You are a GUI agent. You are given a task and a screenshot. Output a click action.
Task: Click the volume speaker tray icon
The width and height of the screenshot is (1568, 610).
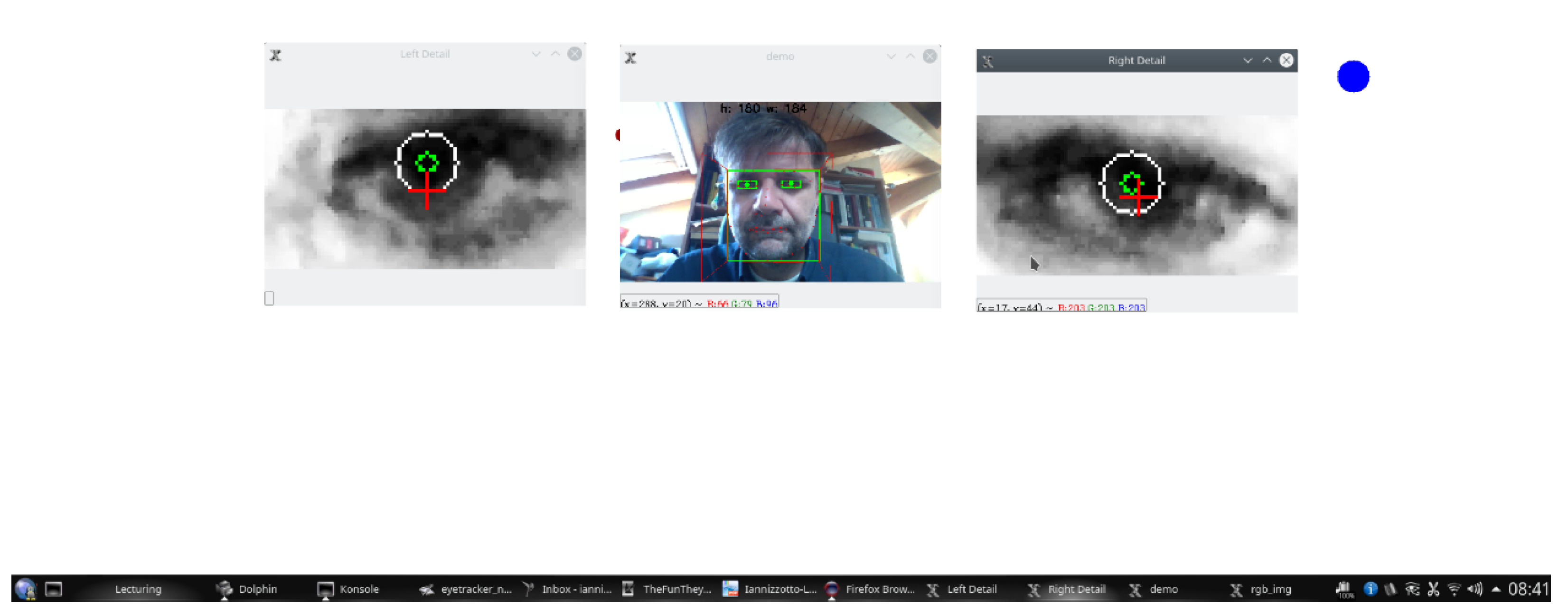click(1475, 589)
